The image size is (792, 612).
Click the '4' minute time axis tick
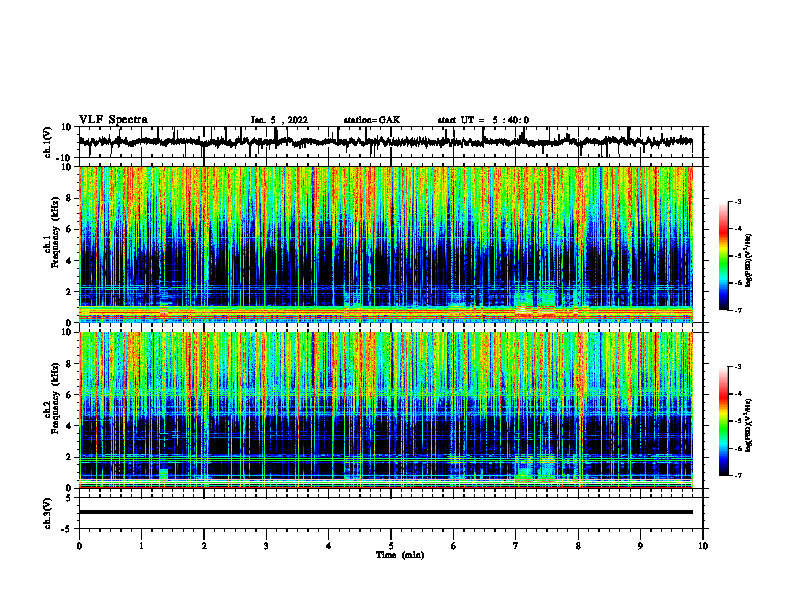click(329, 546)
